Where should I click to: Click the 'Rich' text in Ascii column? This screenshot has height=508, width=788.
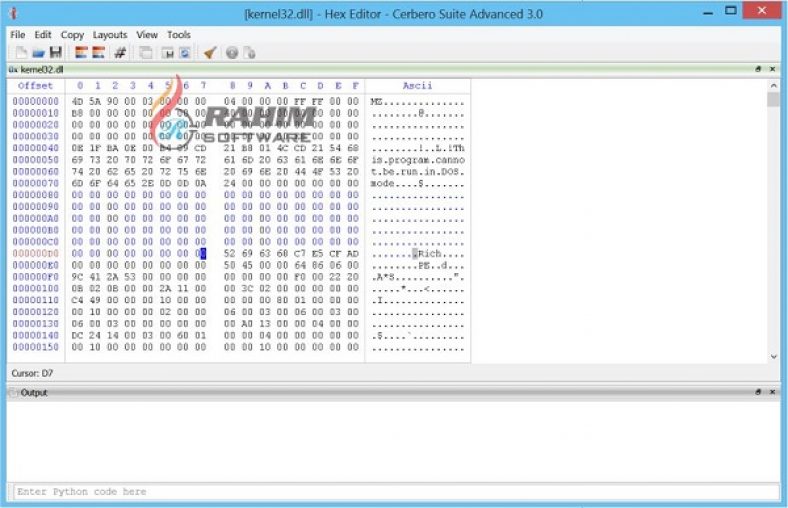[x=430, y=254]
